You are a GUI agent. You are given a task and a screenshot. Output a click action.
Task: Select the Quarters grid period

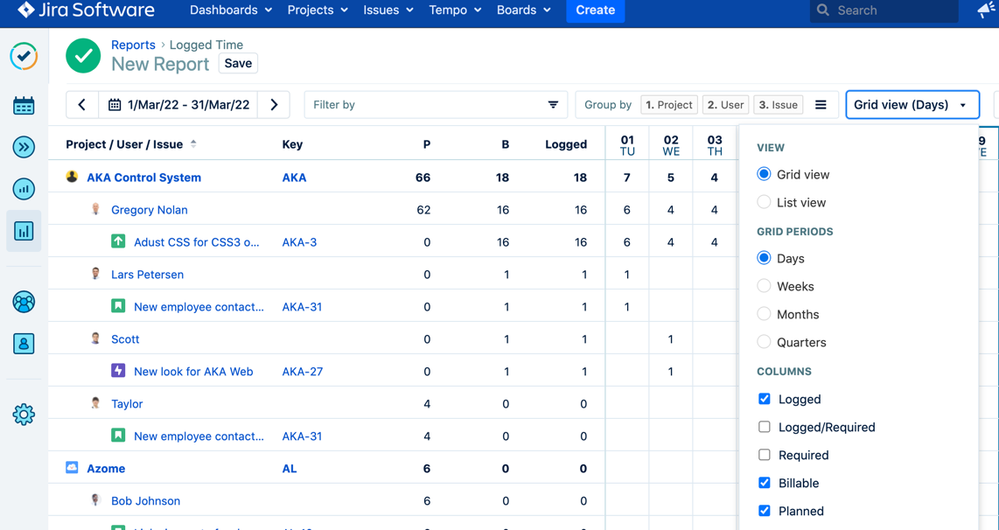(763, 342)
